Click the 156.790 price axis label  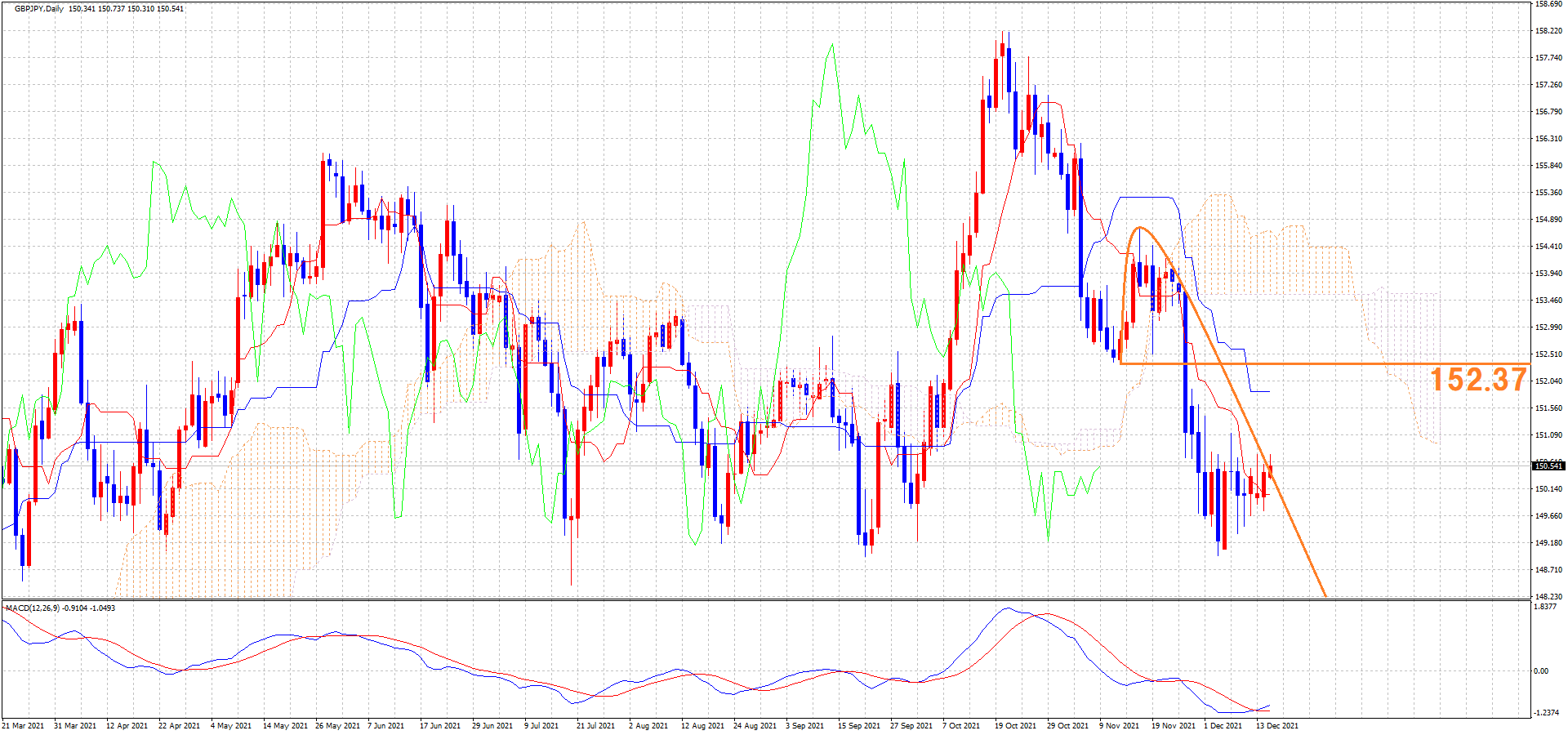(1549, 112)
